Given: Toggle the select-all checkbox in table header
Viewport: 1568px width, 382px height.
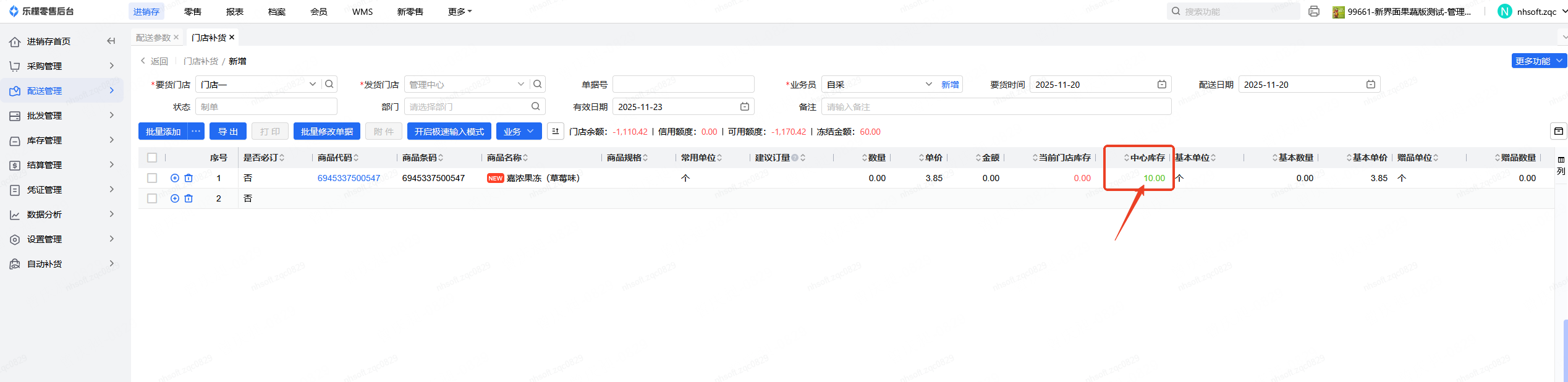Looking at the screenshot, I should coord(152,158).
